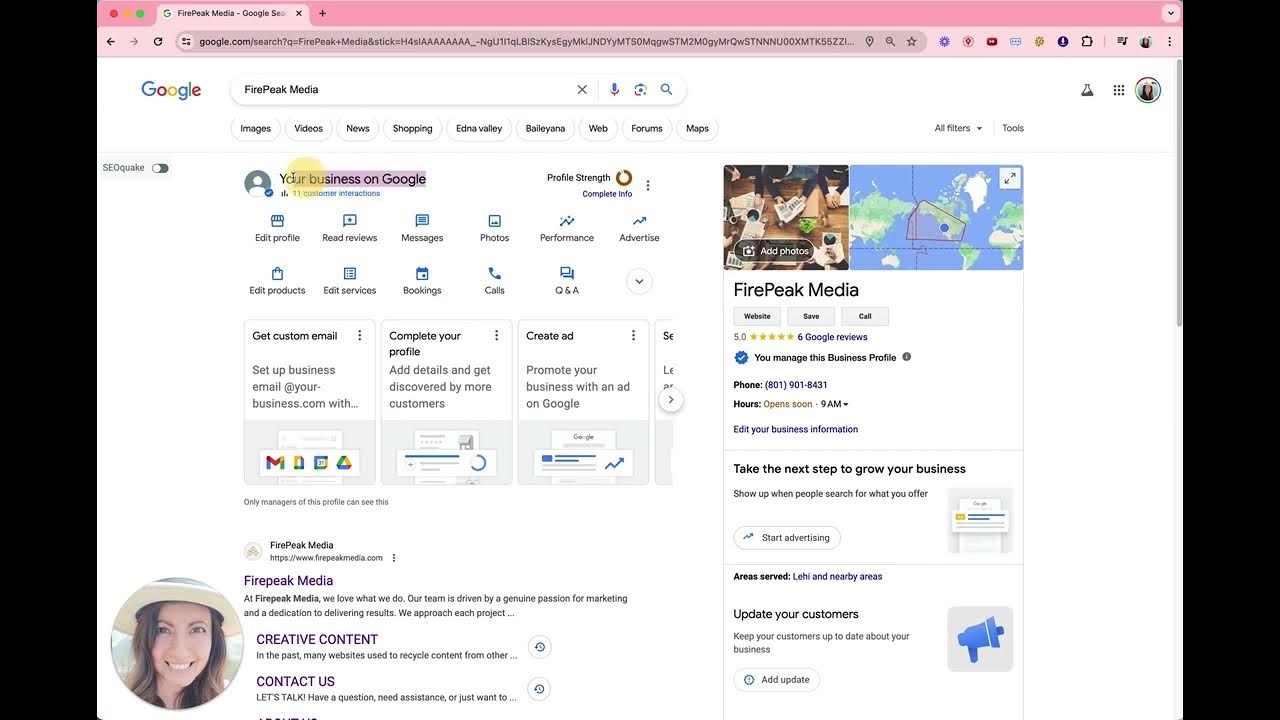The height and width of the screenshot is (720, 1280).
Task: Open Edit profile in business panel
Action: [x=277, y=228]
